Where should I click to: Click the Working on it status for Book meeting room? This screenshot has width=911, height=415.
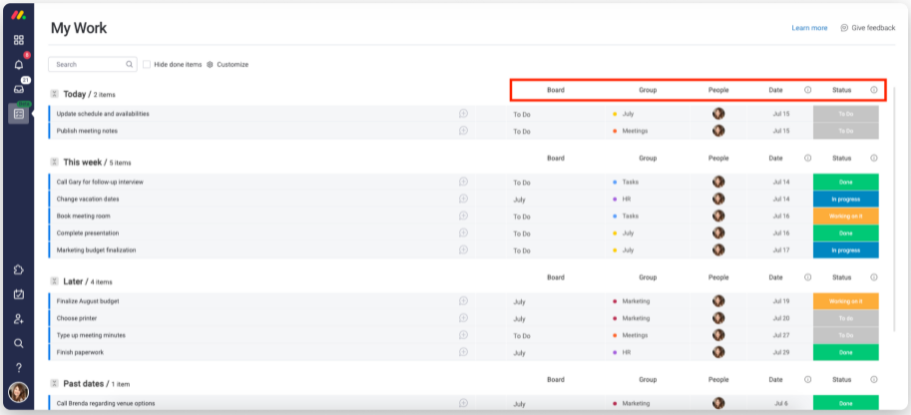click(845, 216)
